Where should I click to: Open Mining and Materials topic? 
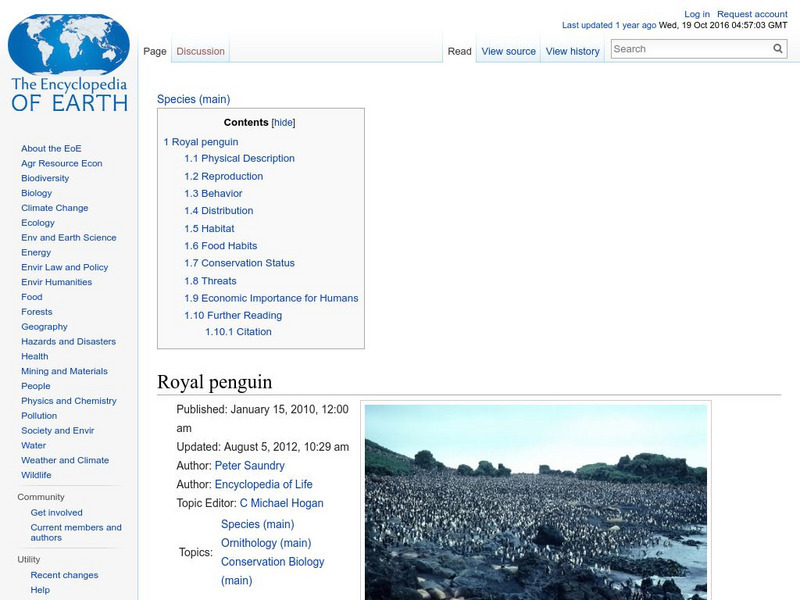click(64, 371)
